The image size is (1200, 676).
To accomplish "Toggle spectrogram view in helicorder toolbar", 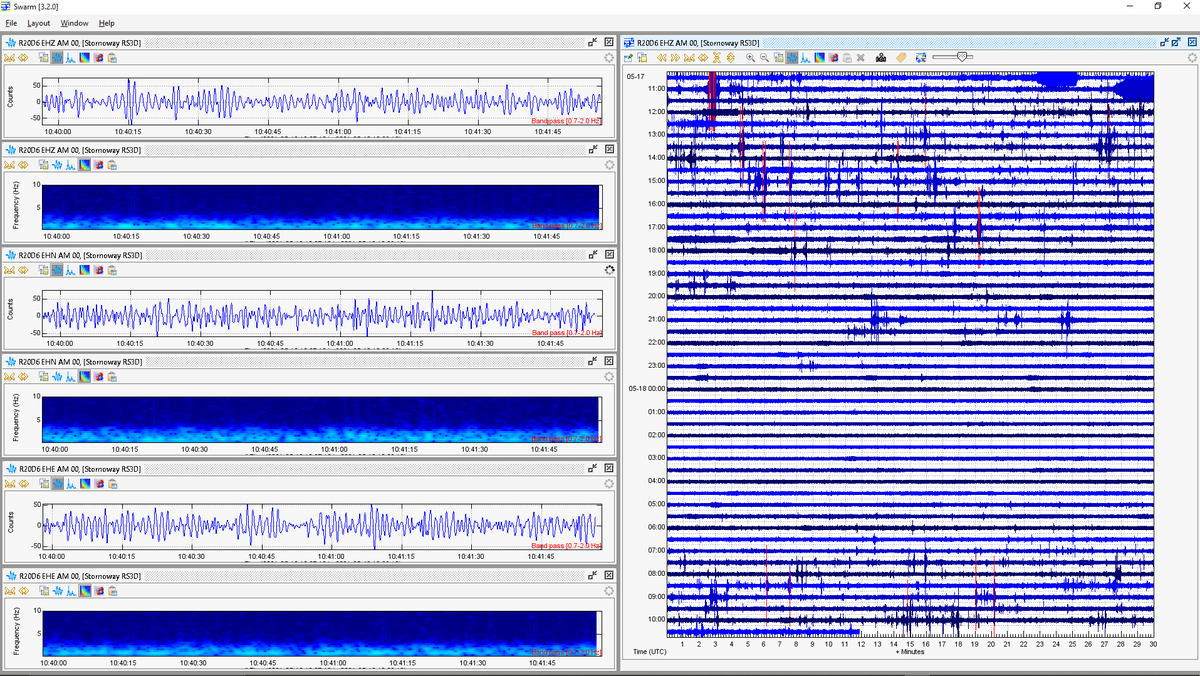I will click(819, 58).
